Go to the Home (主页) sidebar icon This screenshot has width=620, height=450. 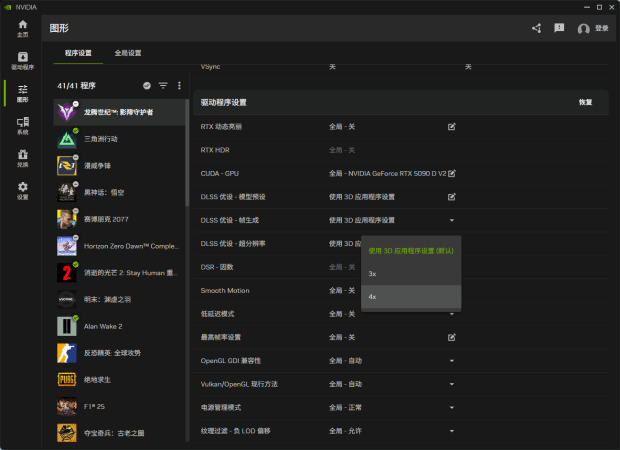tap(23, 28)
